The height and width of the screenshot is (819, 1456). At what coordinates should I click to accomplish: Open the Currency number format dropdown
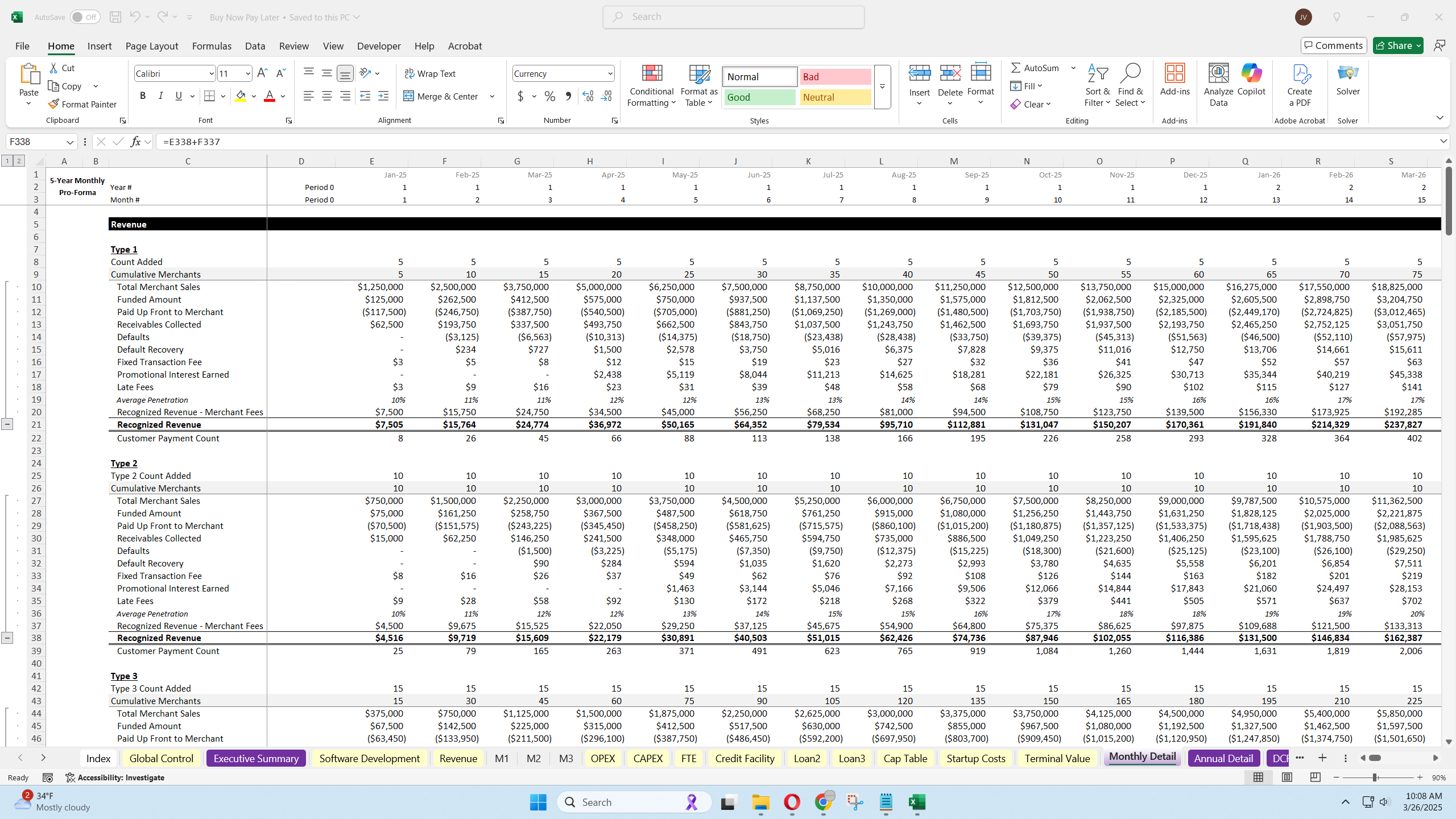click(x=610, y=73)
